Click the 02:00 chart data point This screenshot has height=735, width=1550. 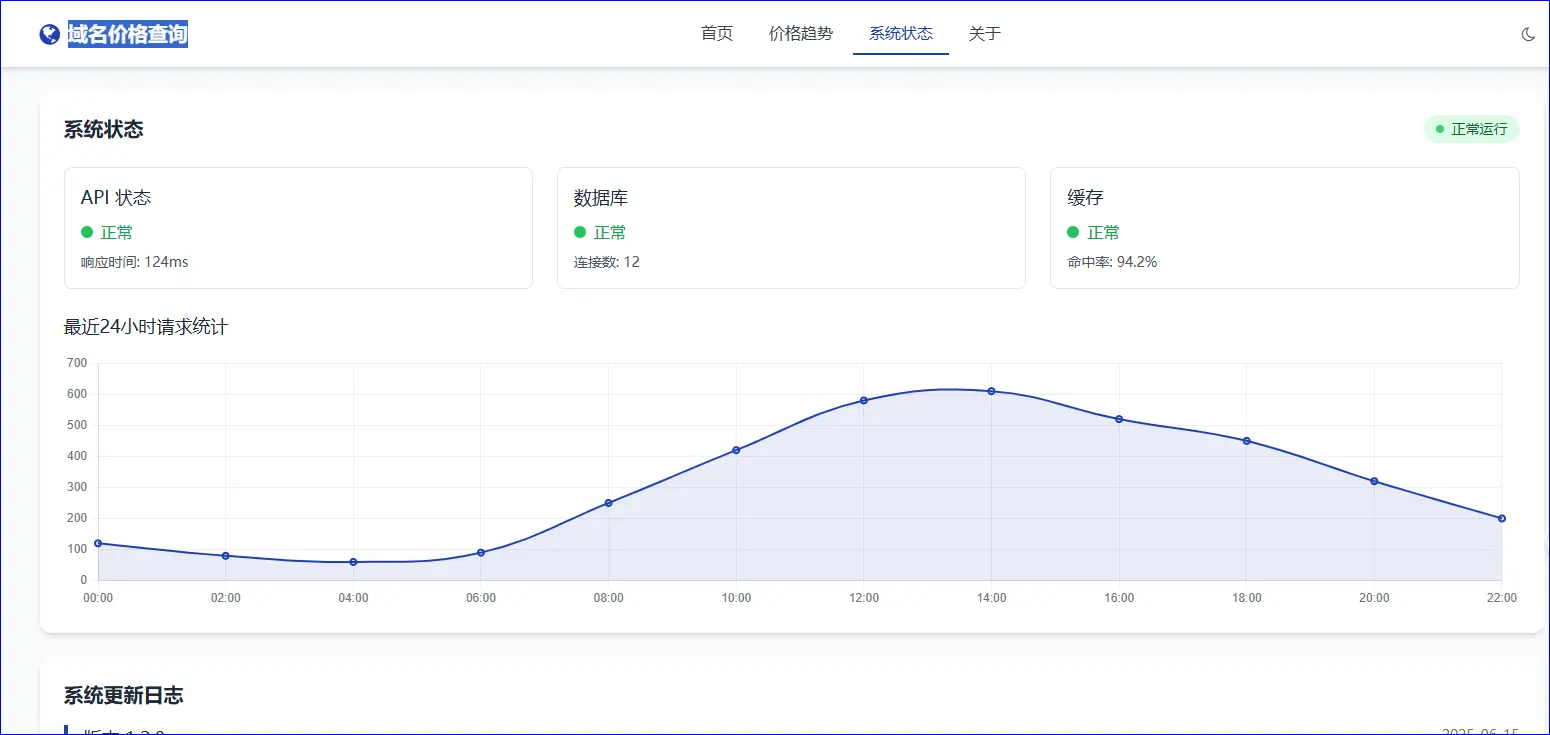click(225, 555)
